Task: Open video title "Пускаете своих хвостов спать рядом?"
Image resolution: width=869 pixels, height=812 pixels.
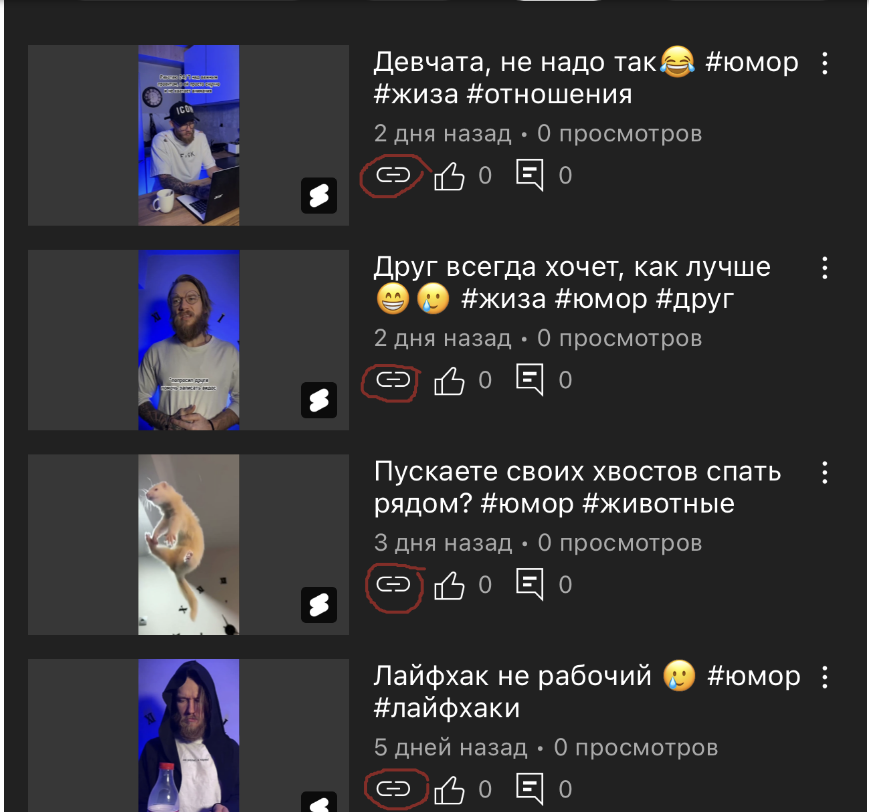Action: click(x=577, y=487)
